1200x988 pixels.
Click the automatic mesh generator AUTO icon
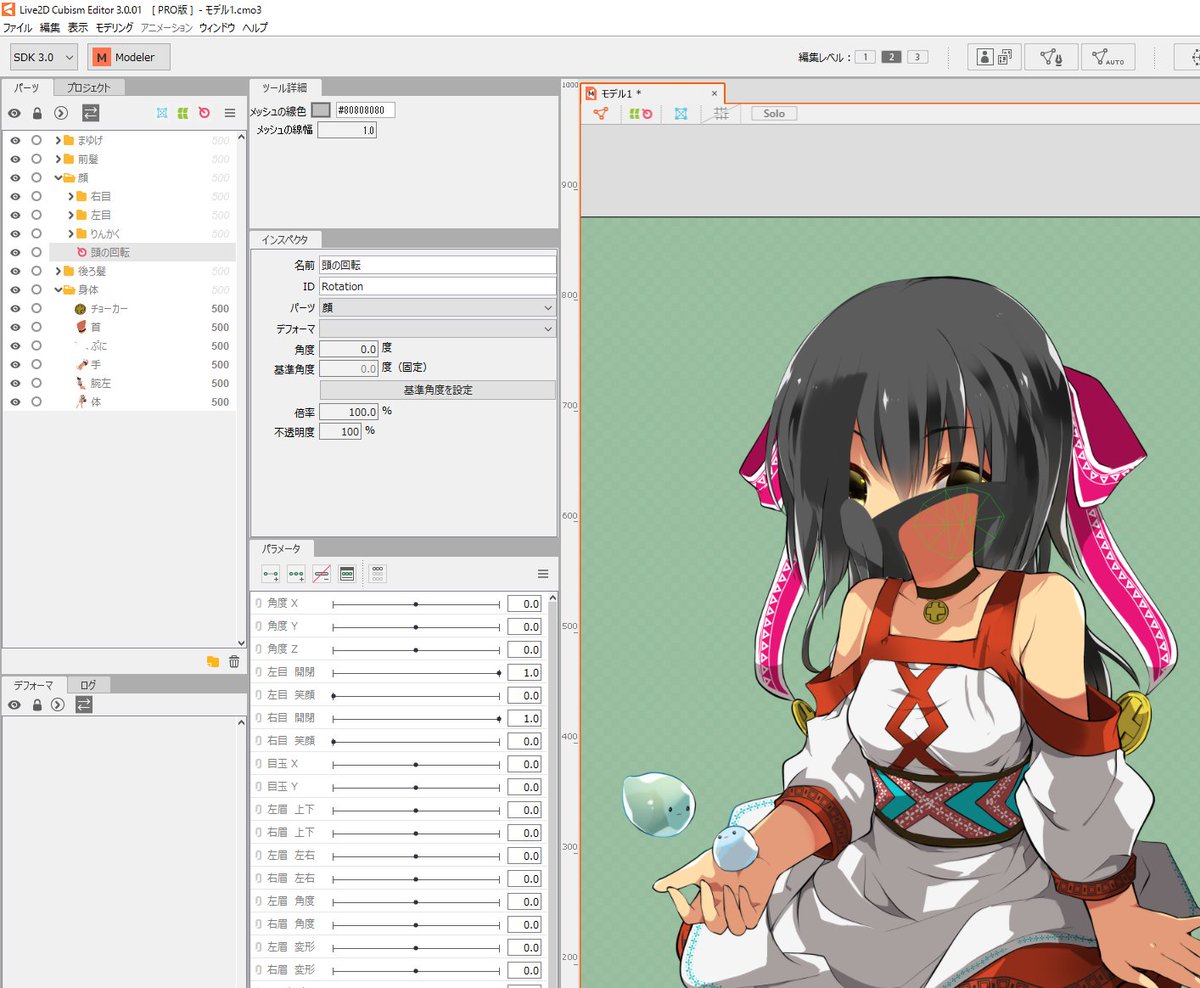pos(1108,57)
